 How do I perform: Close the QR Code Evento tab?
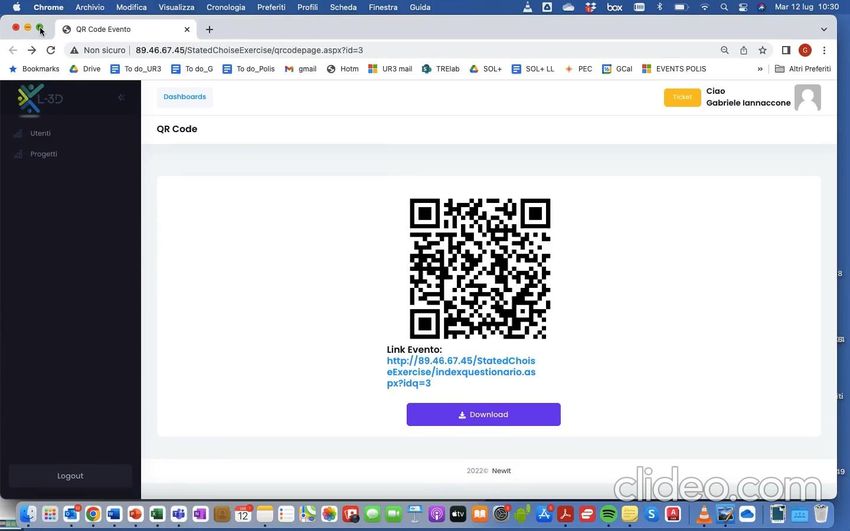tap(187, 29)
